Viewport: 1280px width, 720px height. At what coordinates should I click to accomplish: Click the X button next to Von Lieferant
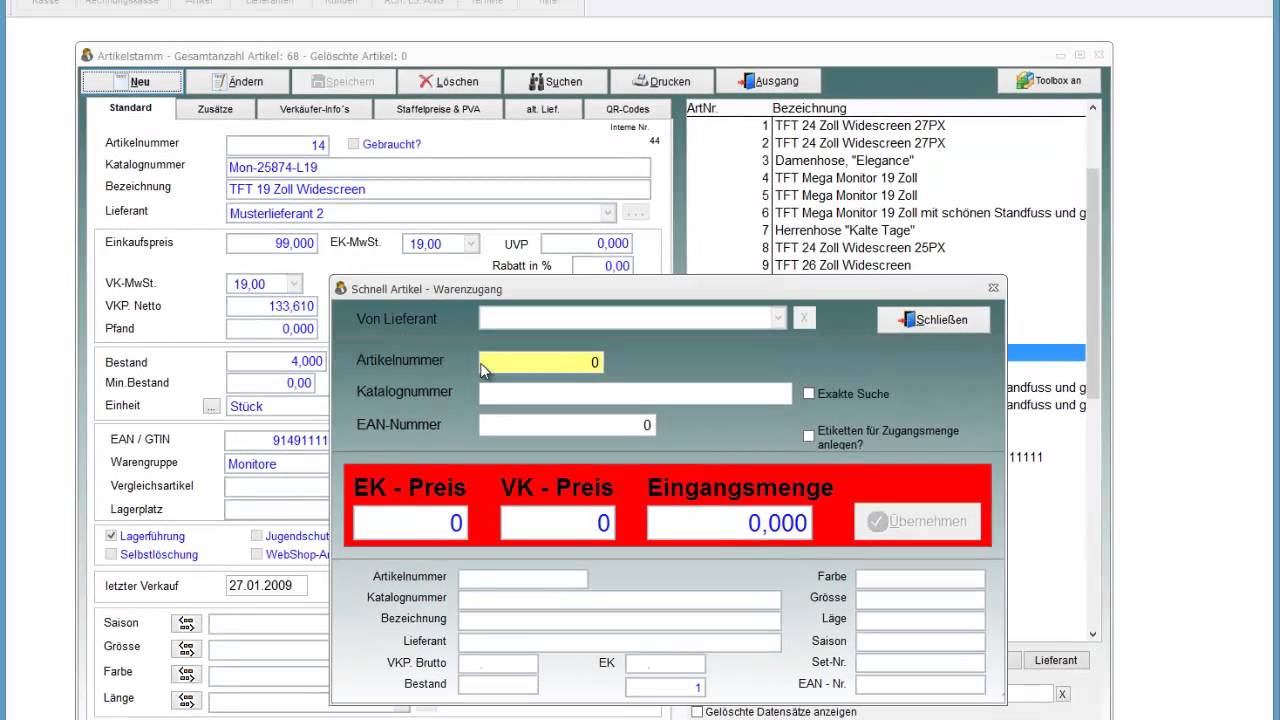(805, 318)
